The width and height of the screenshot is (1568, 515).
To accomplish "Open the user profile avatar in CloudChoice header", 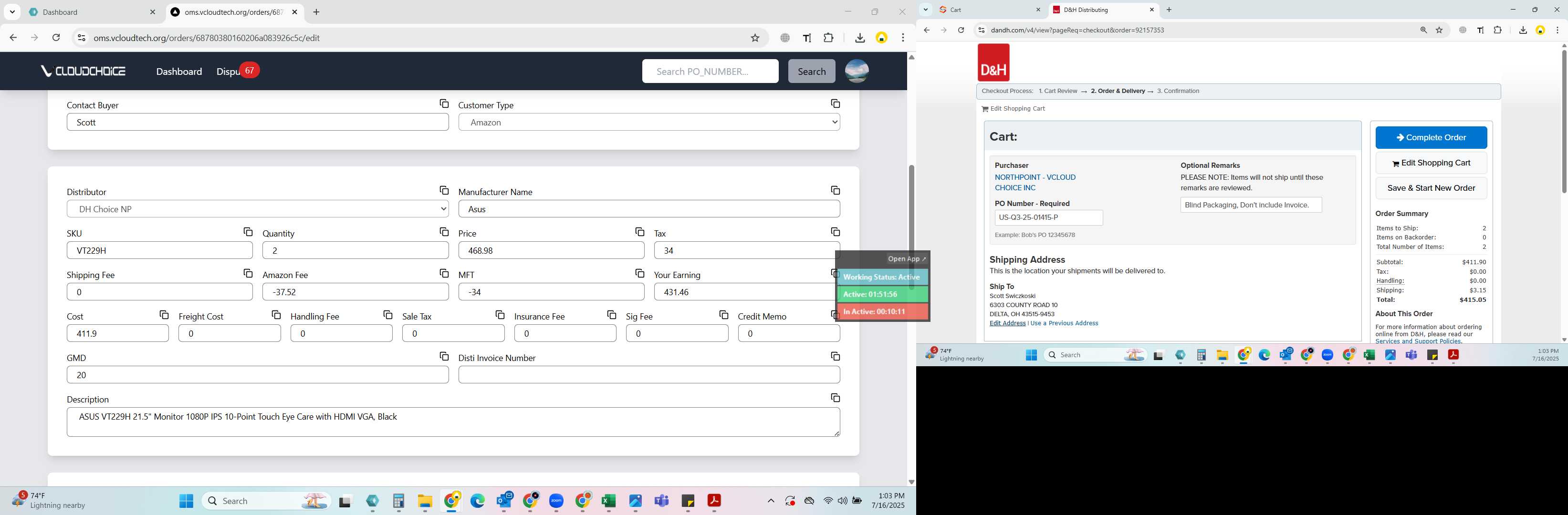I will pos(857,71).
